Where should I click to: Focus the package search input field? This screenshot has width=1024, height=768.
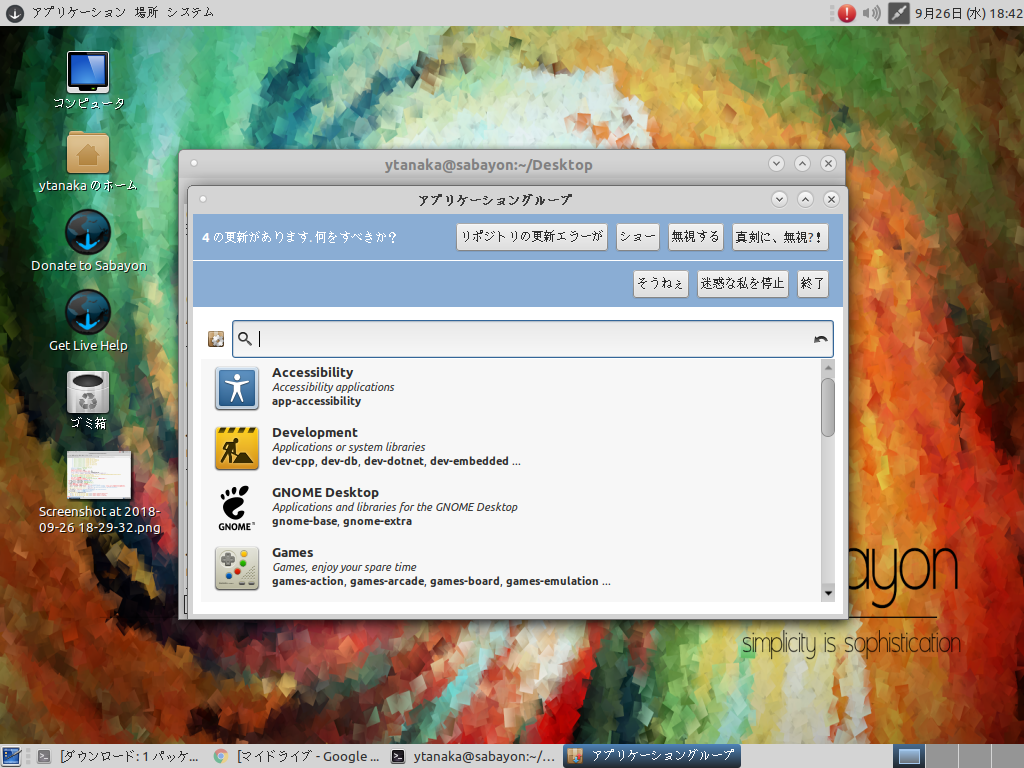point(530,340)
